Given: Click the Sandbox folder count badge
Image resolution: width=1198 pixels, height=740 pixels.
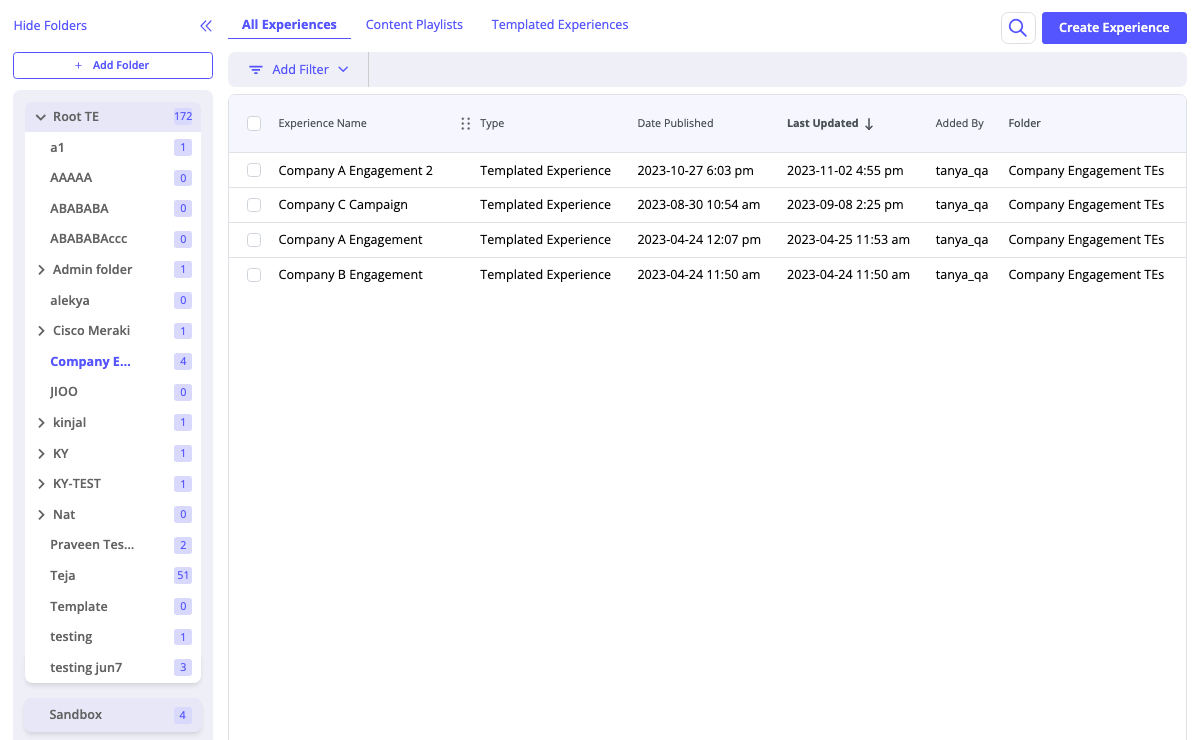Looking at the screenshot, I should point(182,715).
